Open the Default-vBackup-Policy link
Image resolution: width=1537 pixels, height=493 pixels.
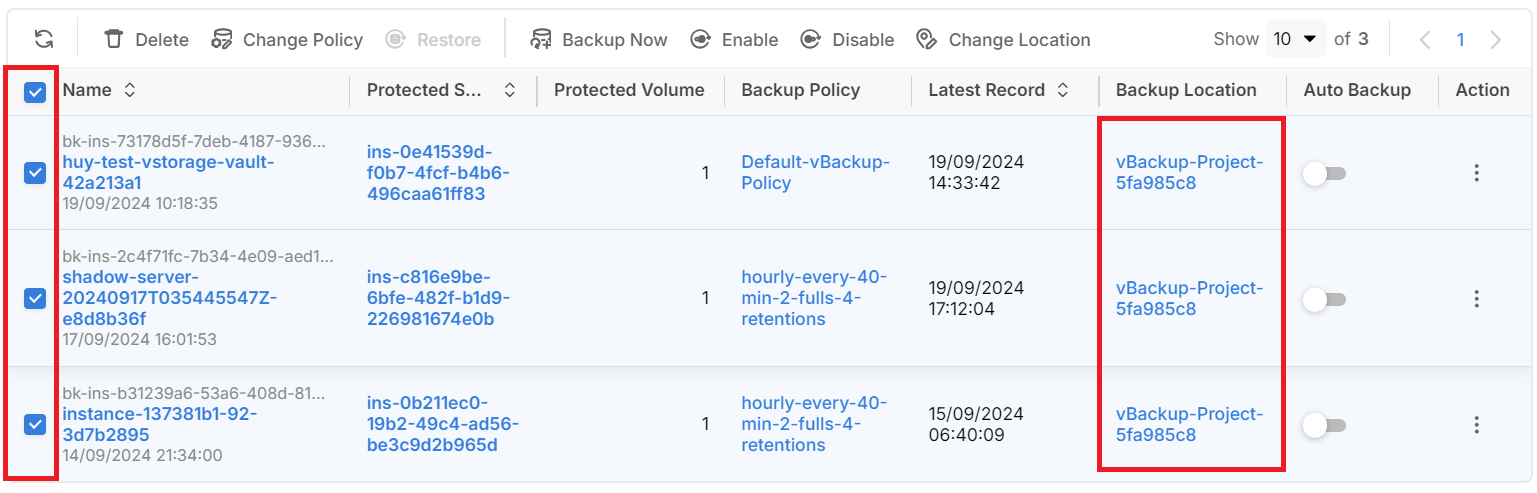tap(815, 172)
